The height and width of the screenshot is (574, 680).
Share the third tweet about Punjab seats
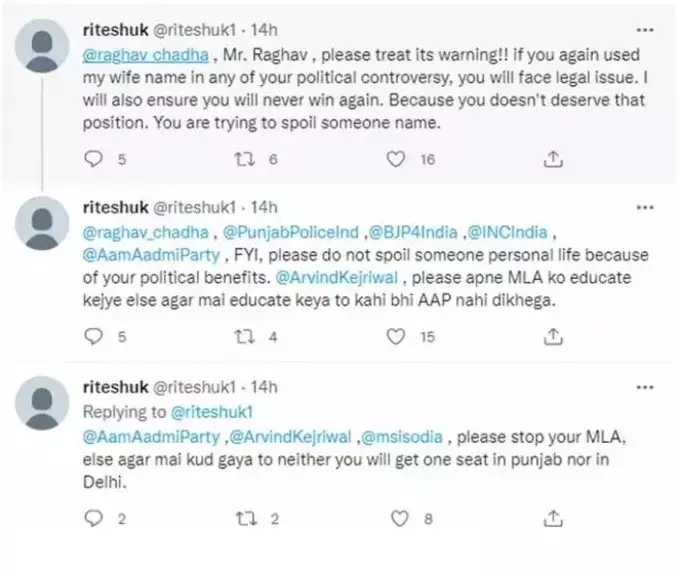click(x=551, y=519)
